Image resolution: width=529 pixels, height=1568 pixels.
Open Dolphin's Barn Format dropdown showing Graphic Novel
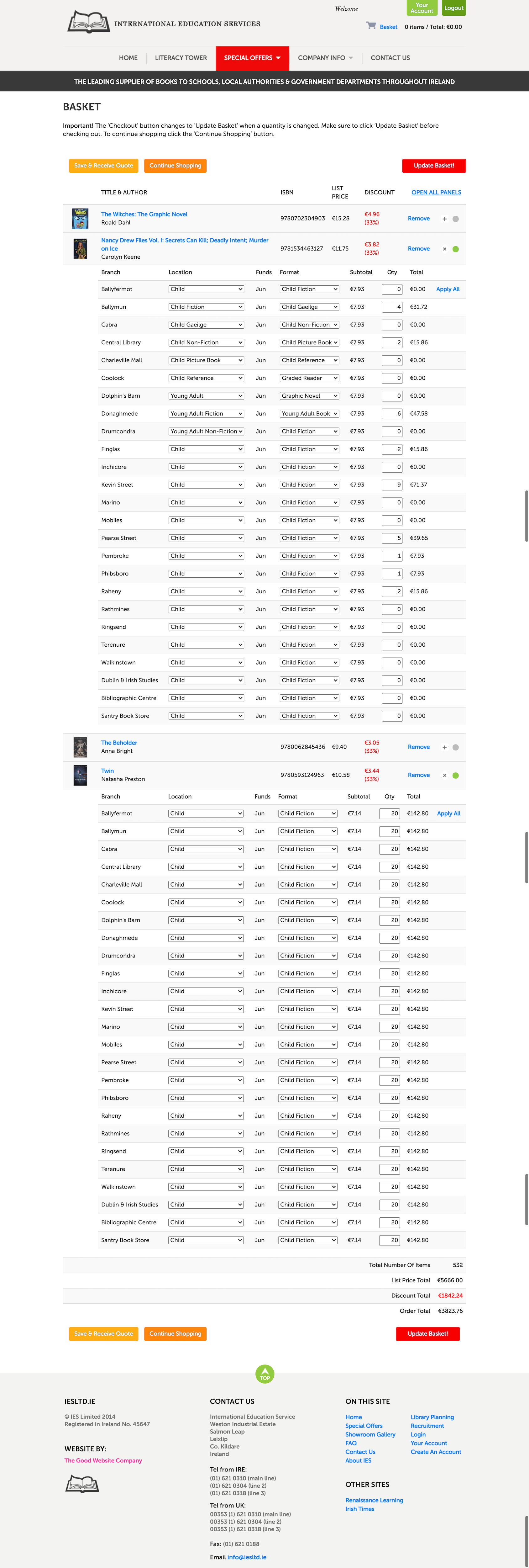click(309, 396)
